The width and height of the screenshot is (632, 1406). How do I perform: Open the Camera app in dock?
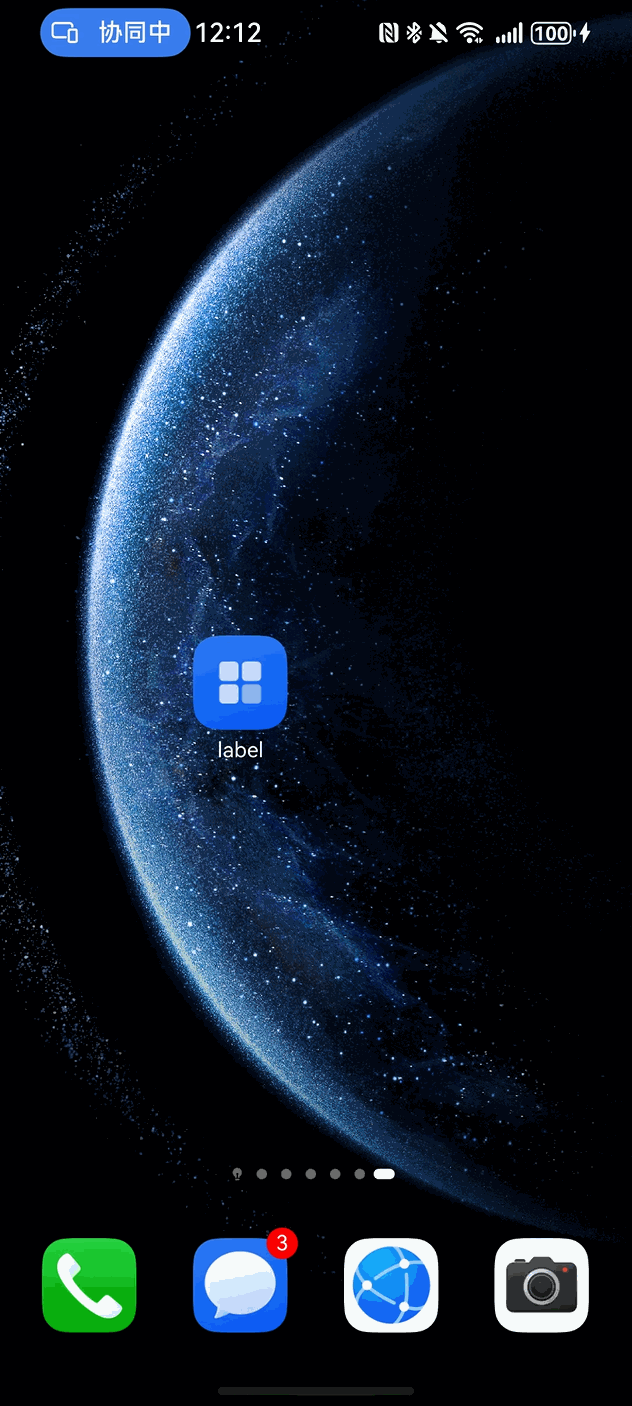coord(542,1285)
